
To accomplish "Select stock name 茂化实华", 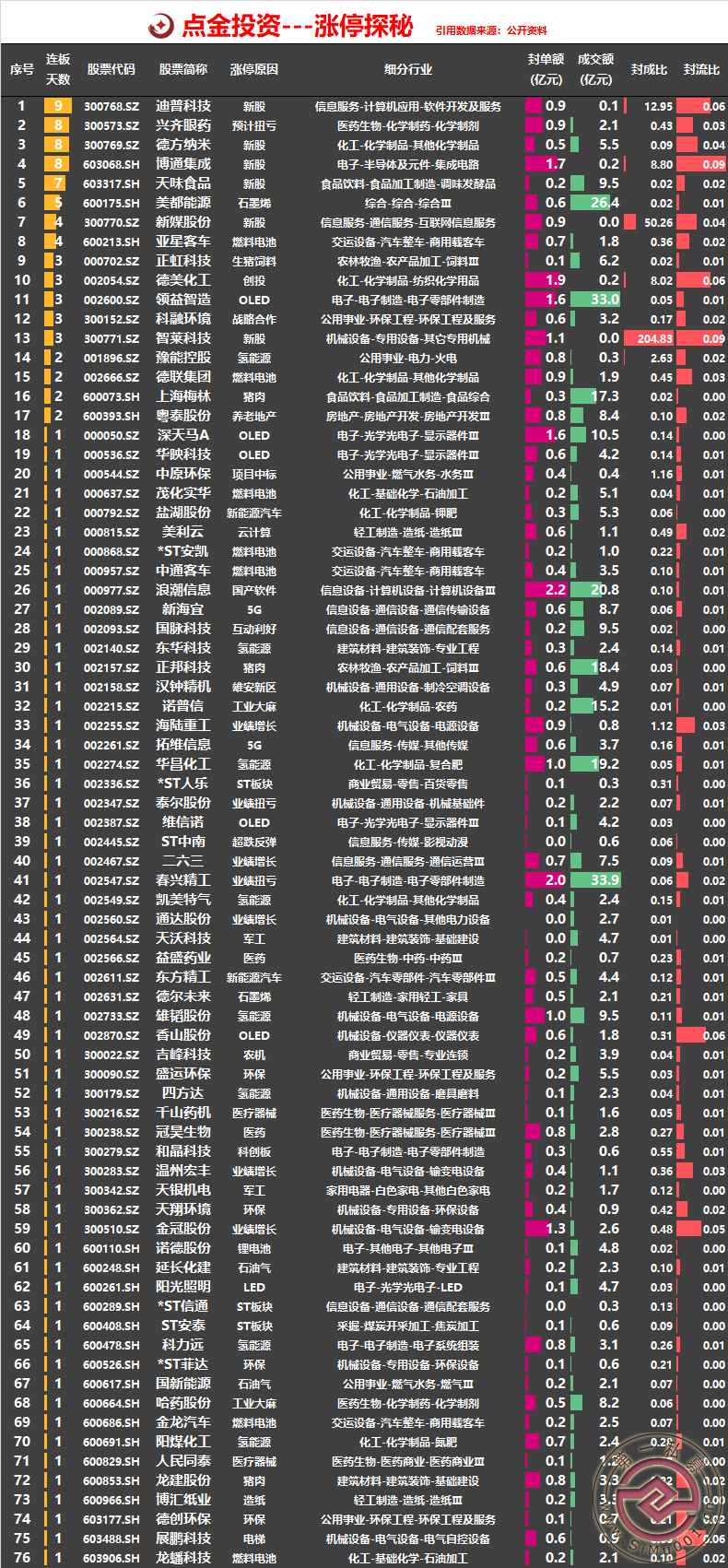I will tap(183, 493).
